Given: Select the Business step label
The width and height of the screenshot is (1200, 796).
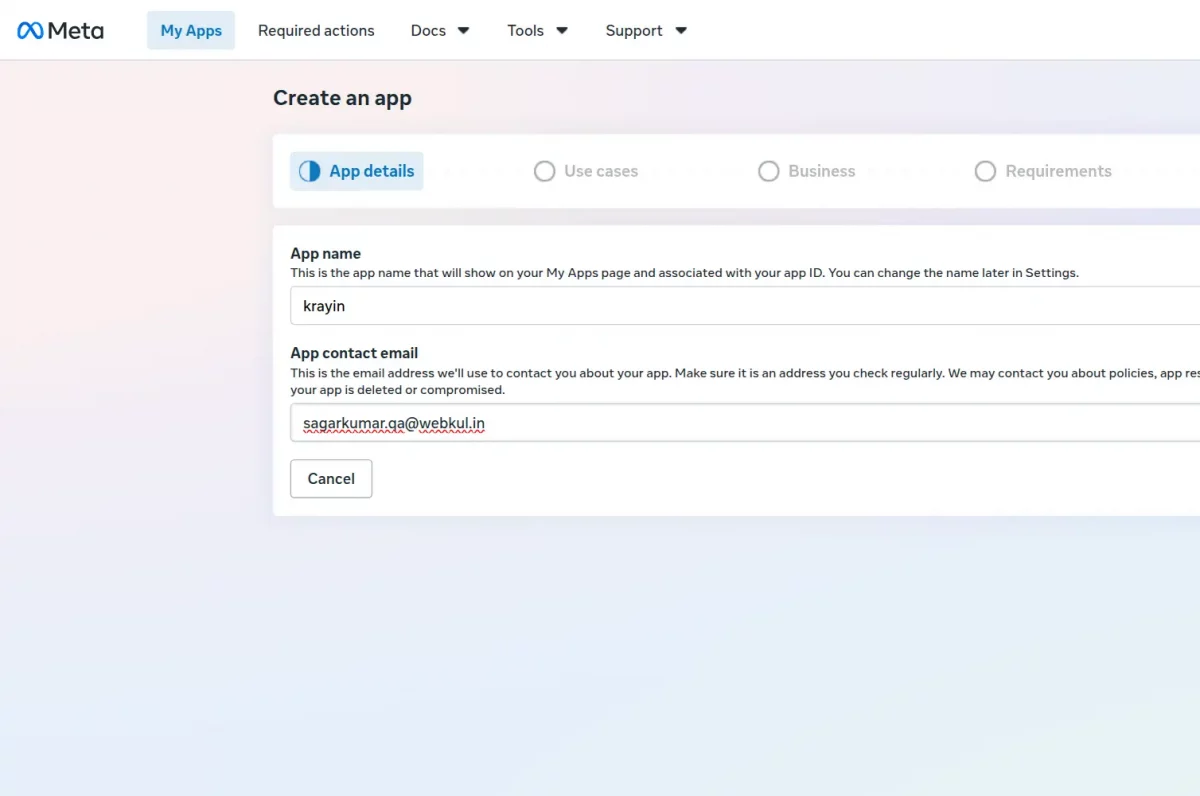Looking at the screenshot, I should [822, 171].
